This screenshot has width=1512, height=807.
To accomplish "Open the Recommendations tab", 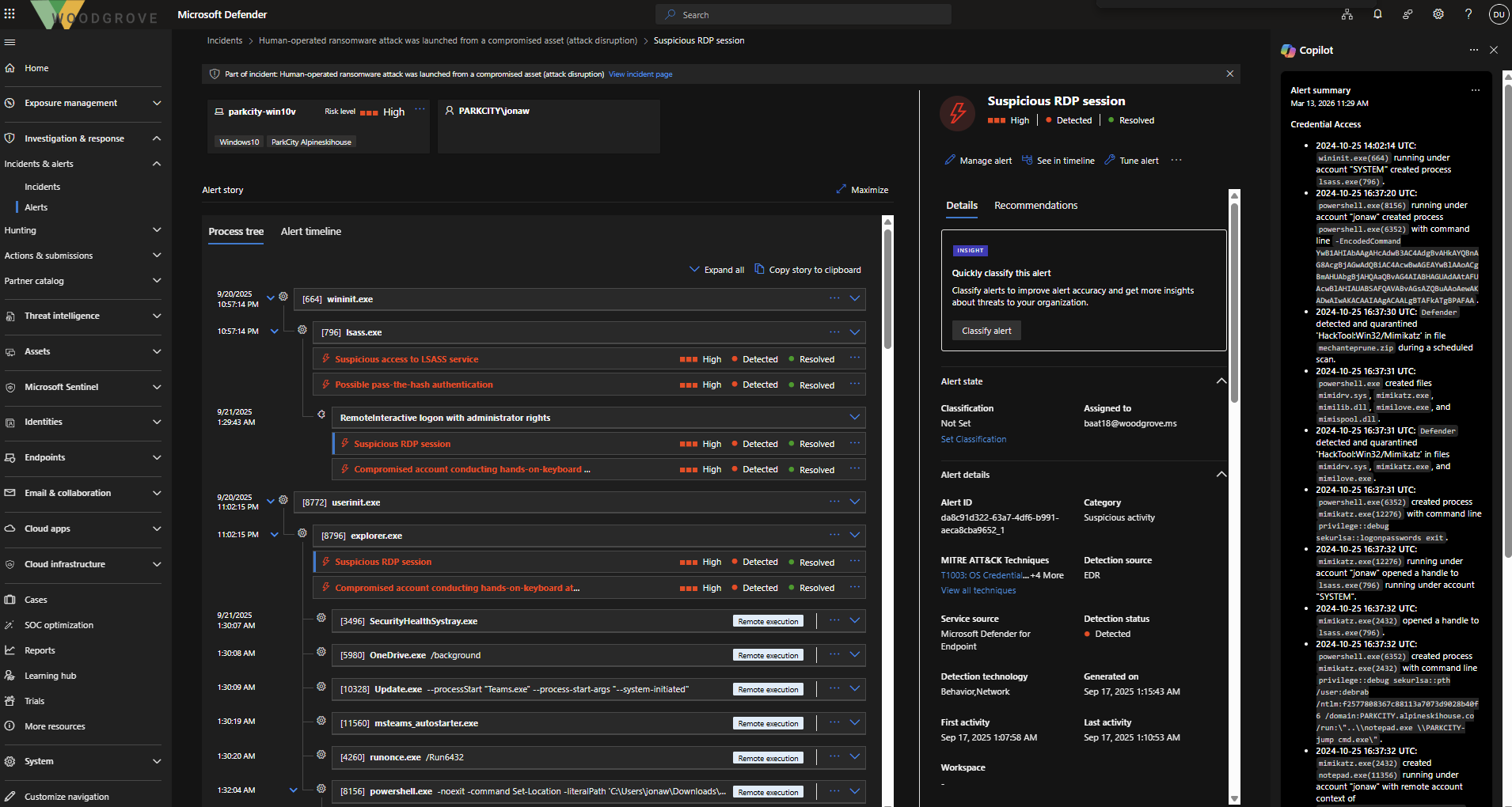I will coord(1035,206).
